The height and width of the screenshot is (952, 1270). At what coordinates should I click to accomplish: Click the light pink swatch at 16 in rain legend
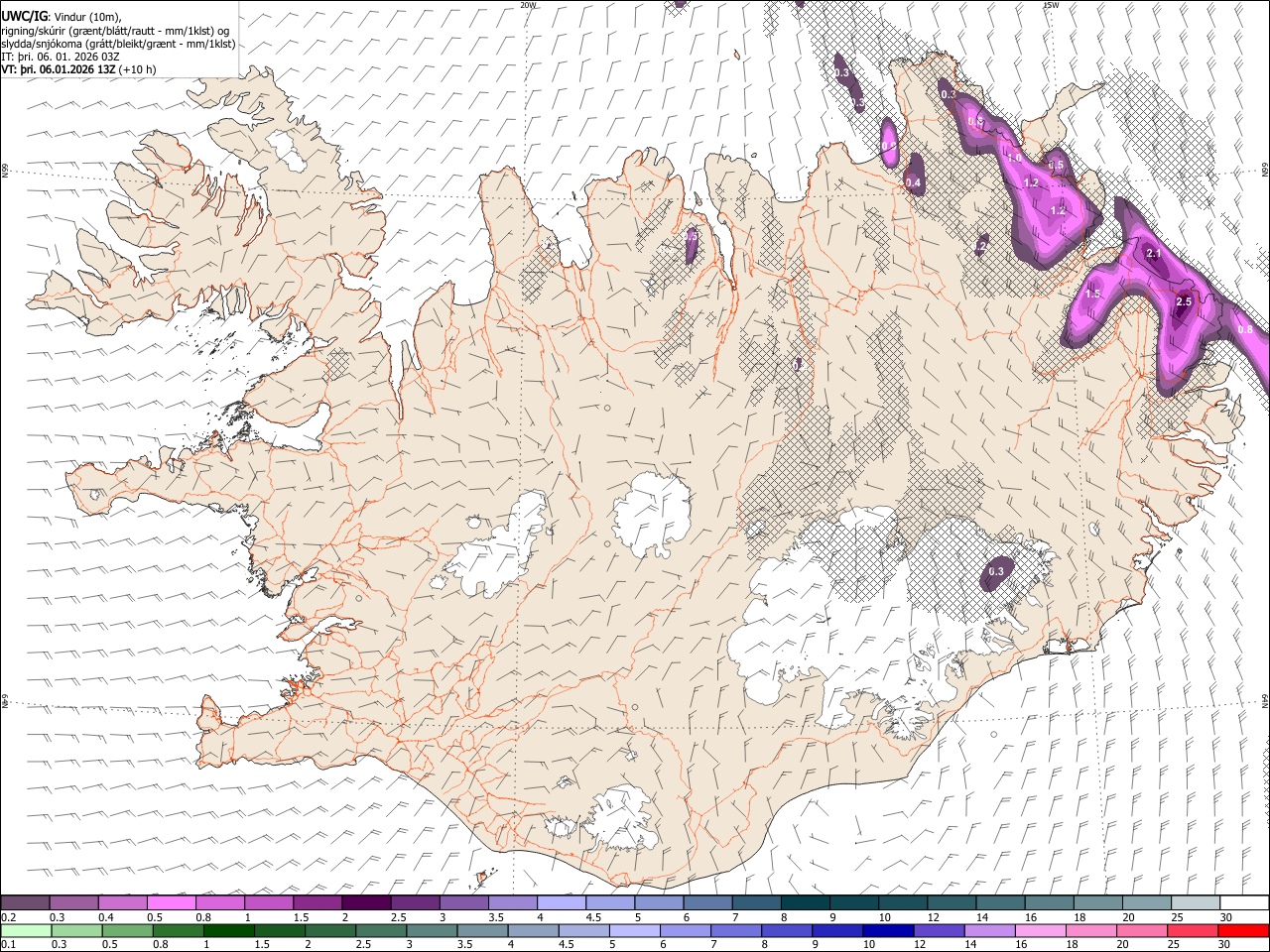1040,930
